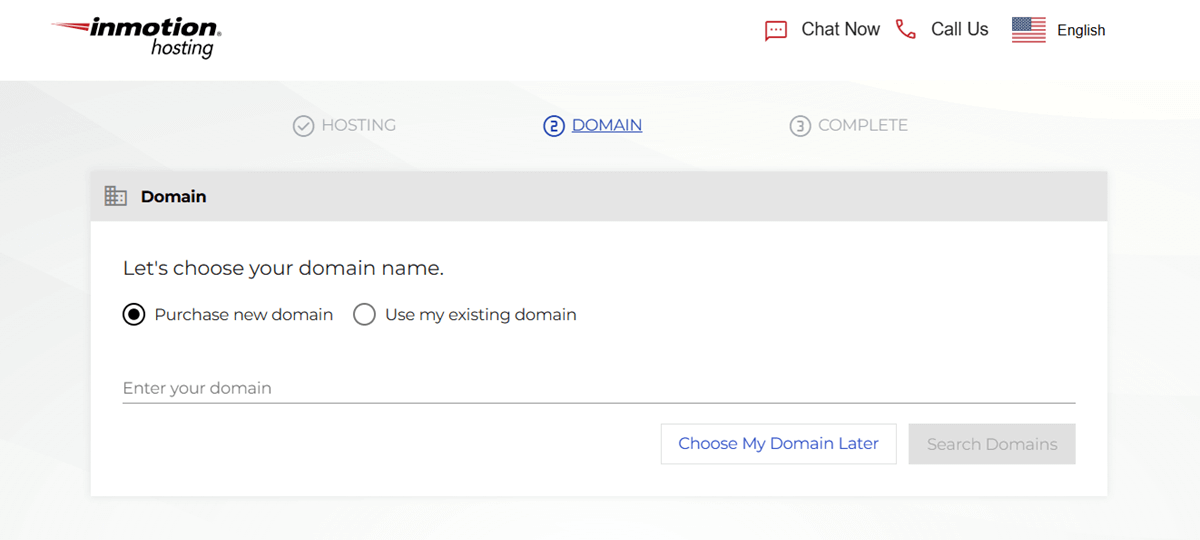
Task: Select Purchase new domain radio button
Action: click(x=134, y=315)
